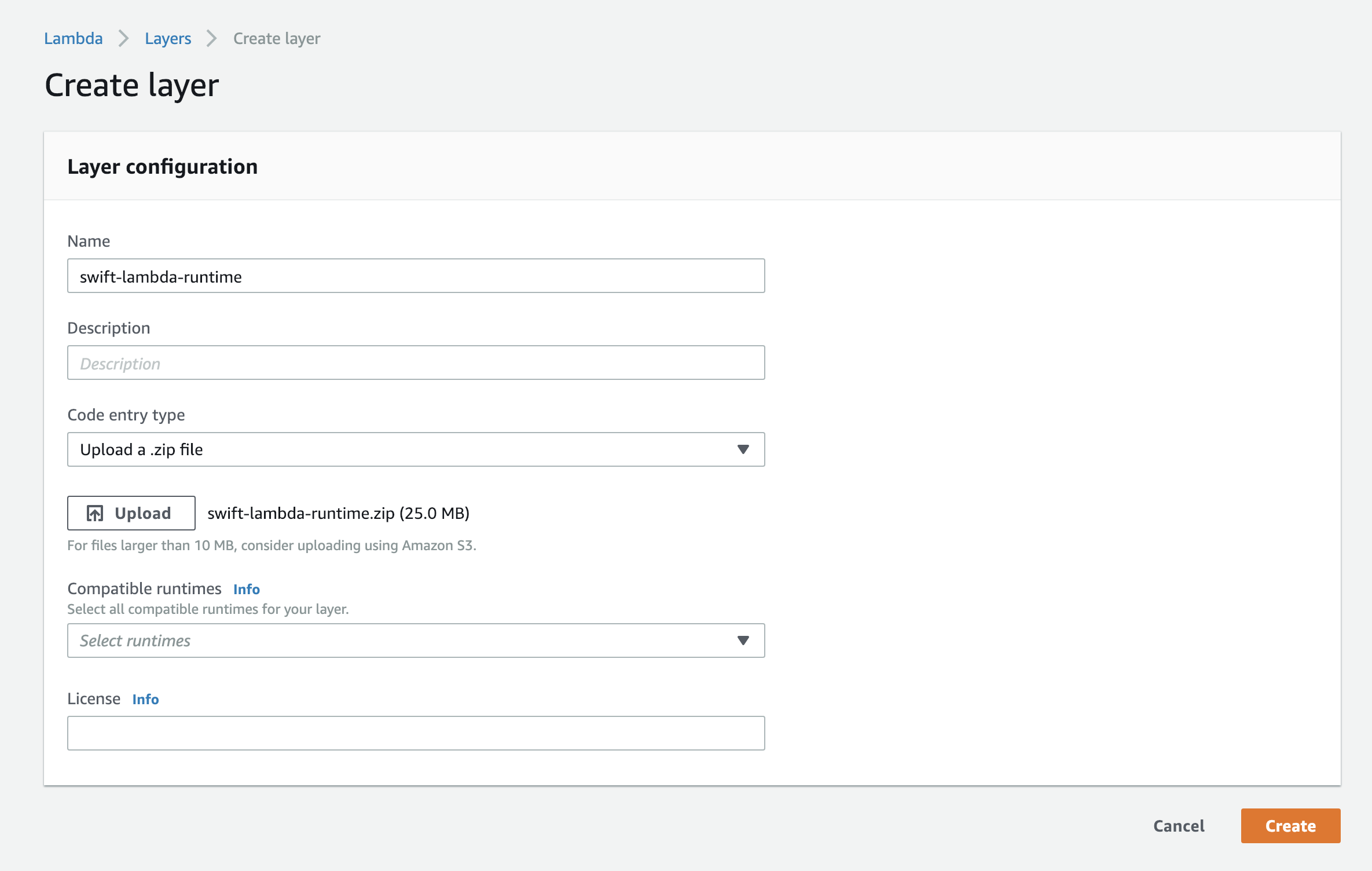Click the breadcrumb chevron after Lambda
1372x871 pixels.
(123, 38)
